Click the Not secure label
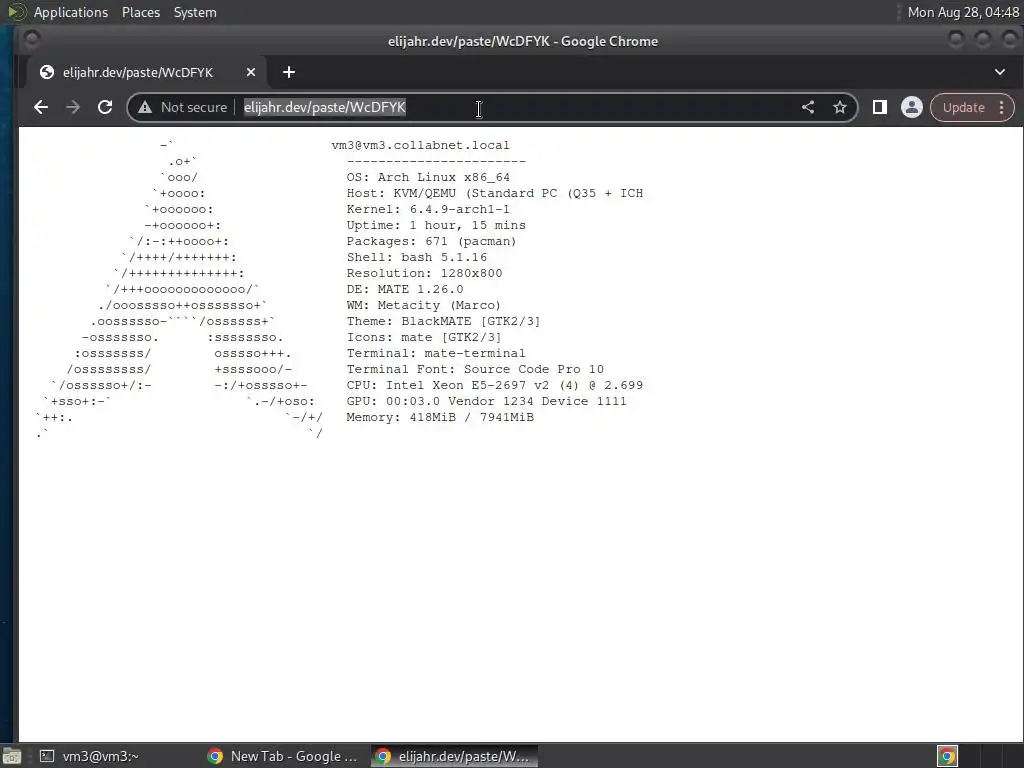This screenshot has height=768, width=1024. click(194, 107)
